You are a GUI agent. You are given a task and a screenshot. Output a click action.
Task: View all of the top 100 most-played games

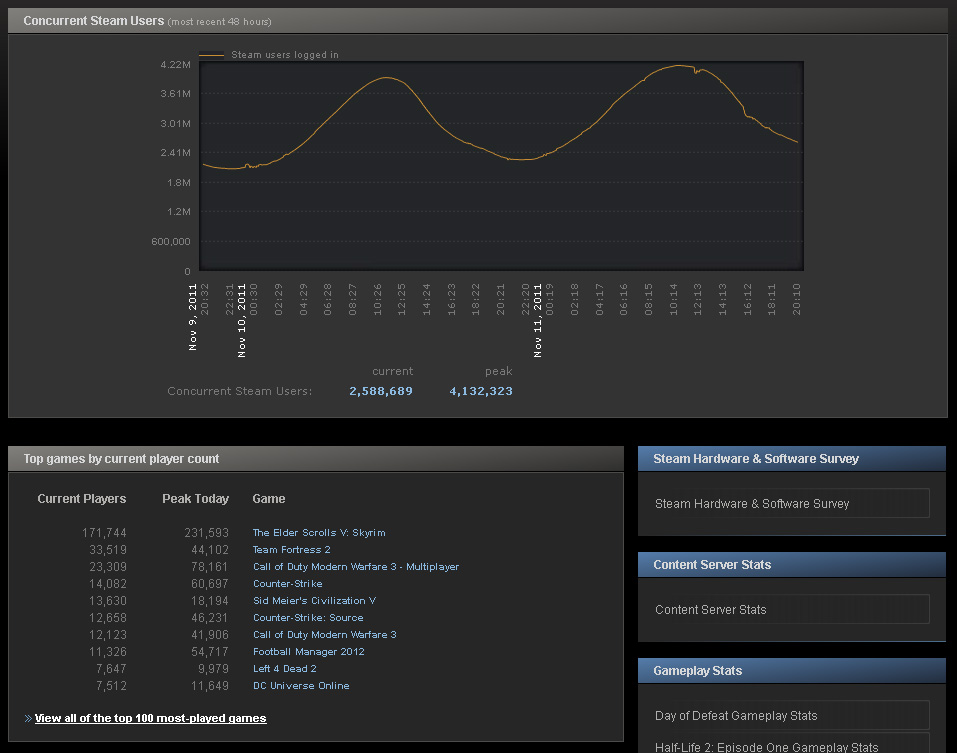click(x=150, y=718)
